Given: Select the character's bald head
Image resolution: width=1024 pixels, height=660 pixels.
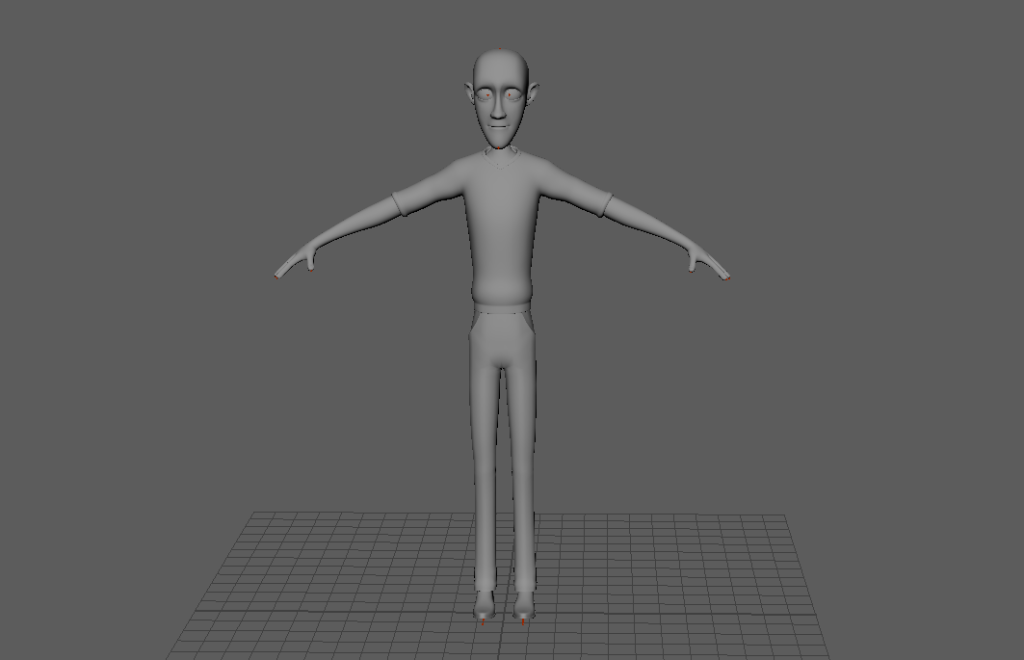Looking at the screenshot, I should (500, 69).
